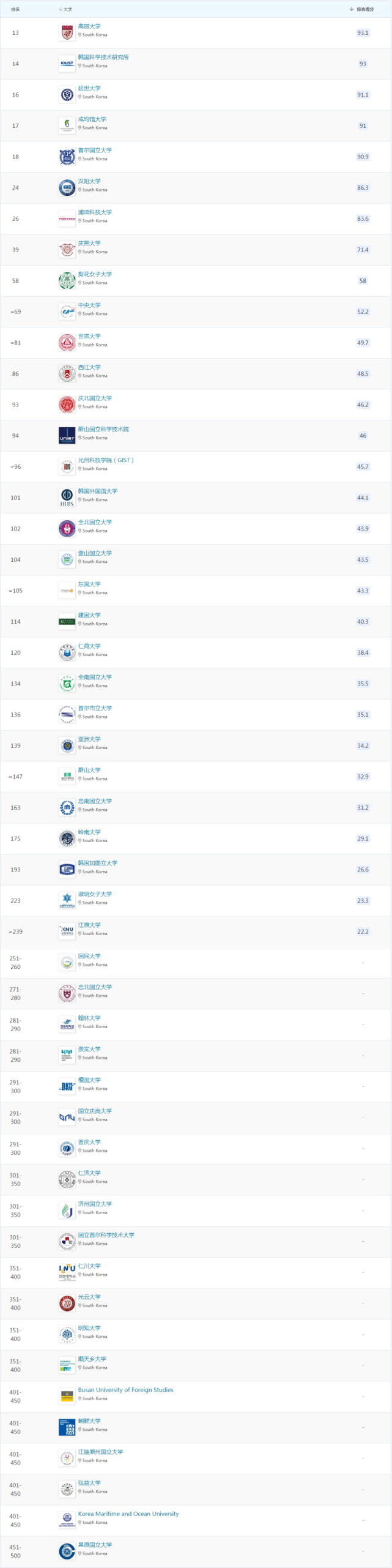Click the POSTECH logo
This screenshot has height=1568, width=392.
point(67,218)
